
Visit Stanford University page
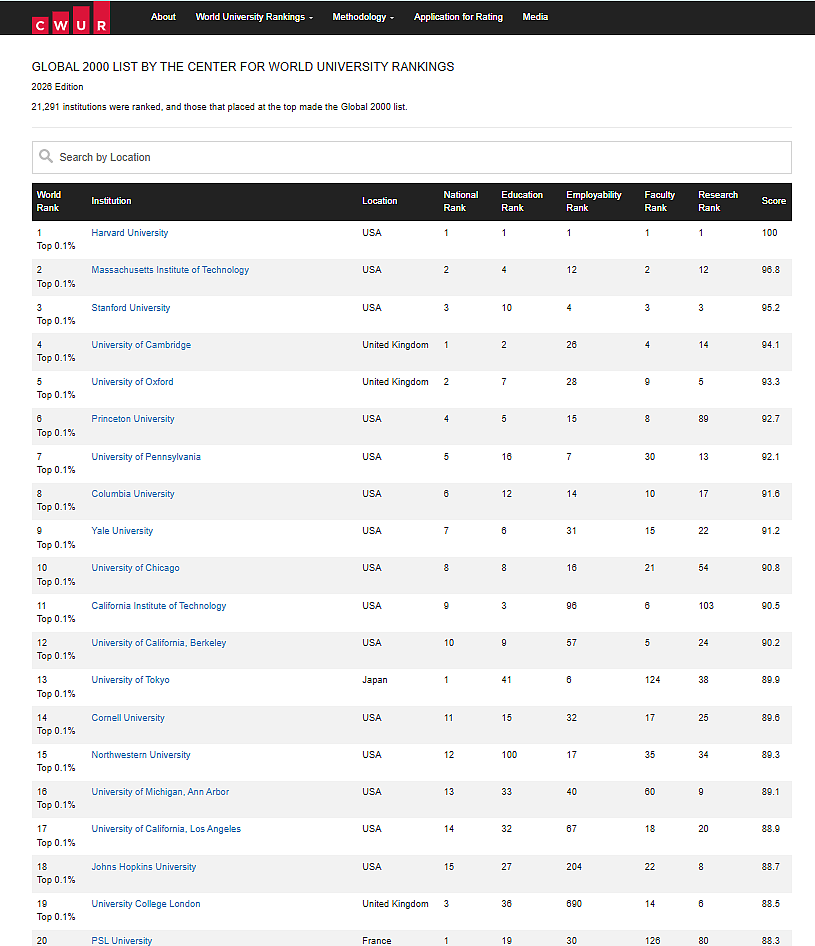pyautogui.click(x=131, y=308)
